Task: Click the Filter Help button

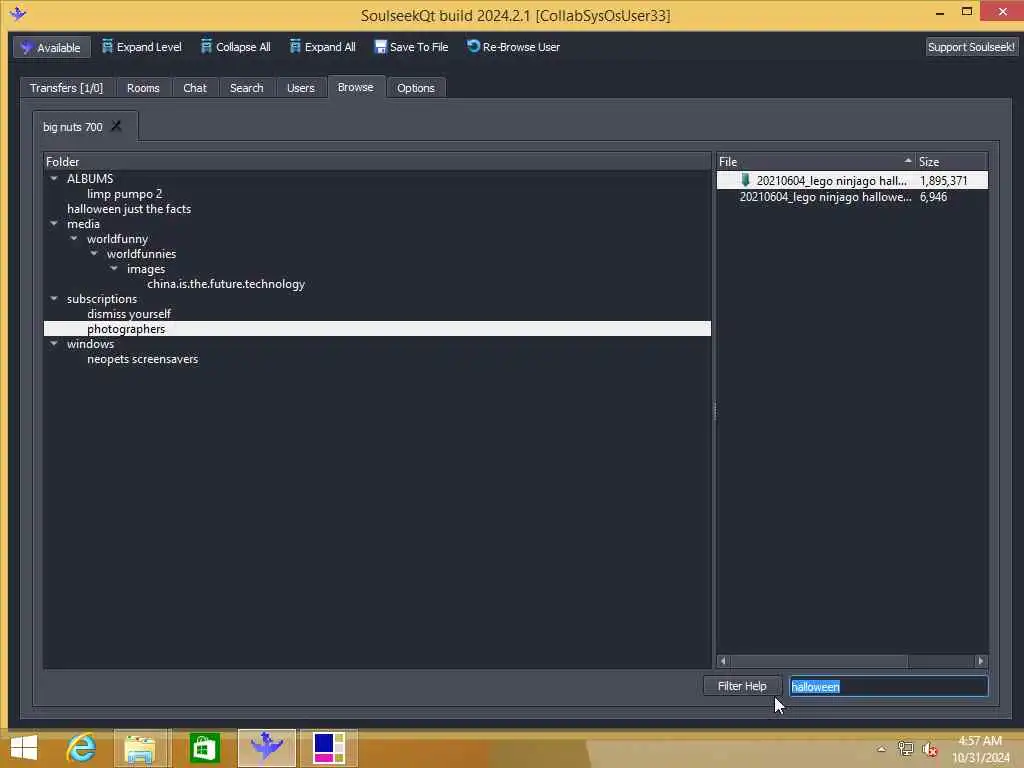Action: 742,686
